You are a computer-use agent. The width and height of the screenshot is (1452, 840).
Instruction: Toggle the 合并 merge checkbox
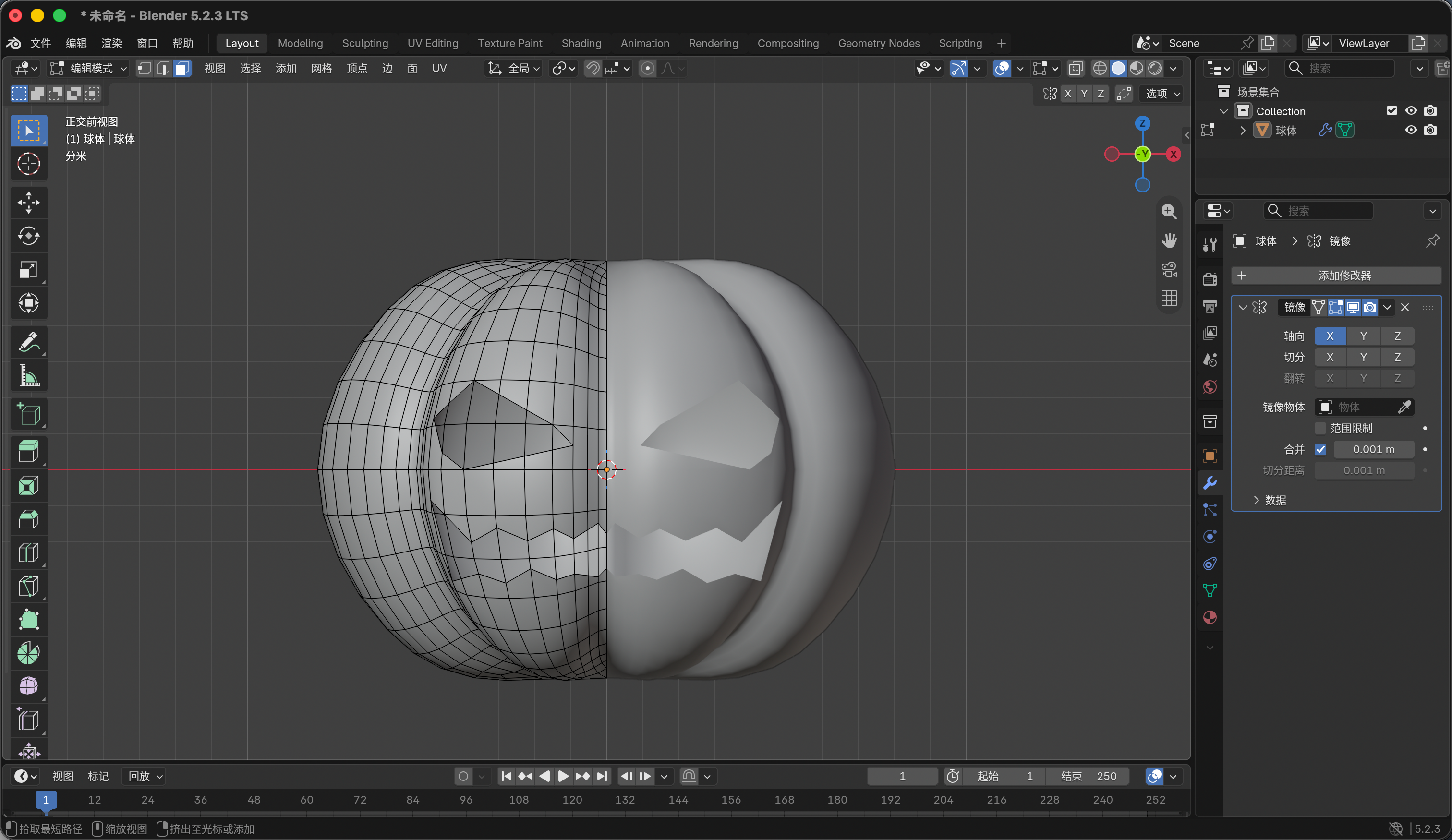[1320, 449]
